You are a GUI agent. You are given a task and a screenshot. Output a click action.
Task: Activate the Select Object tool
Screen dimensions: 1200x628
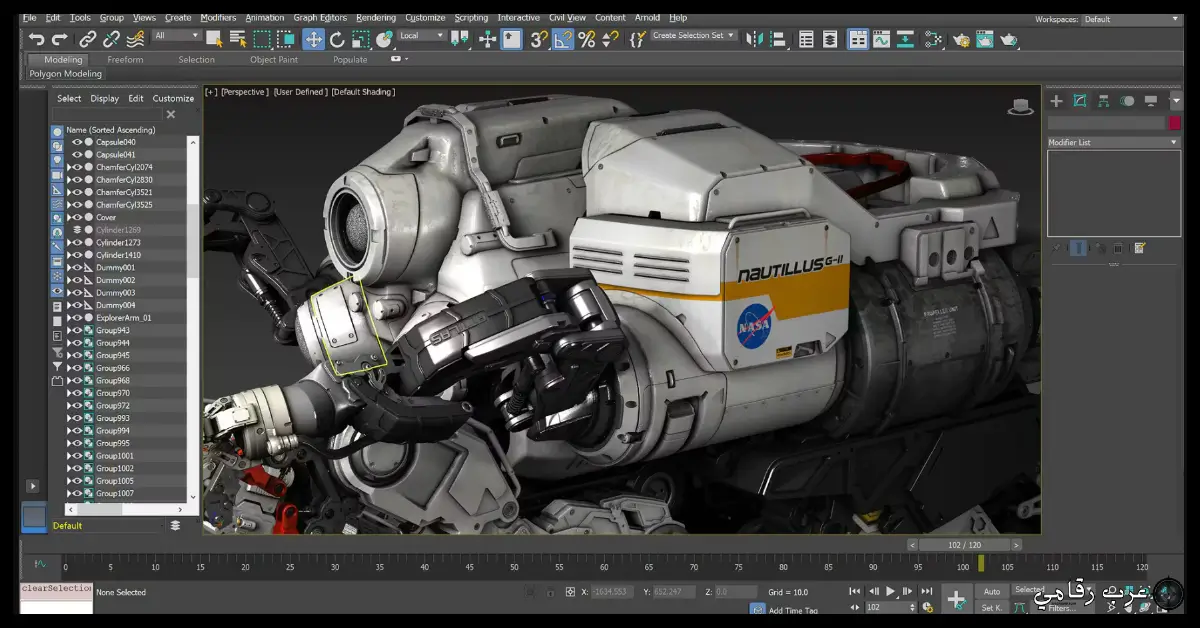[213, 40]
